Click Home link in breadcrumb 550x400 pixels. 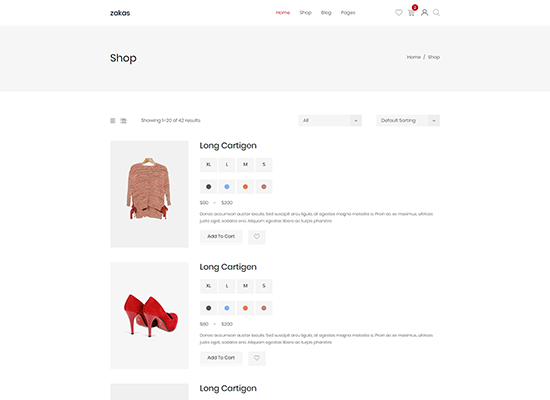414,57
